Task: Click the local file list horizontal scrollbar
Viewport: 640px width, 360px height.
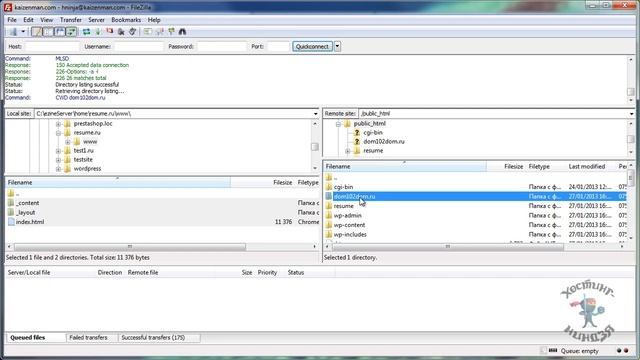Action: tap(130, 247)
